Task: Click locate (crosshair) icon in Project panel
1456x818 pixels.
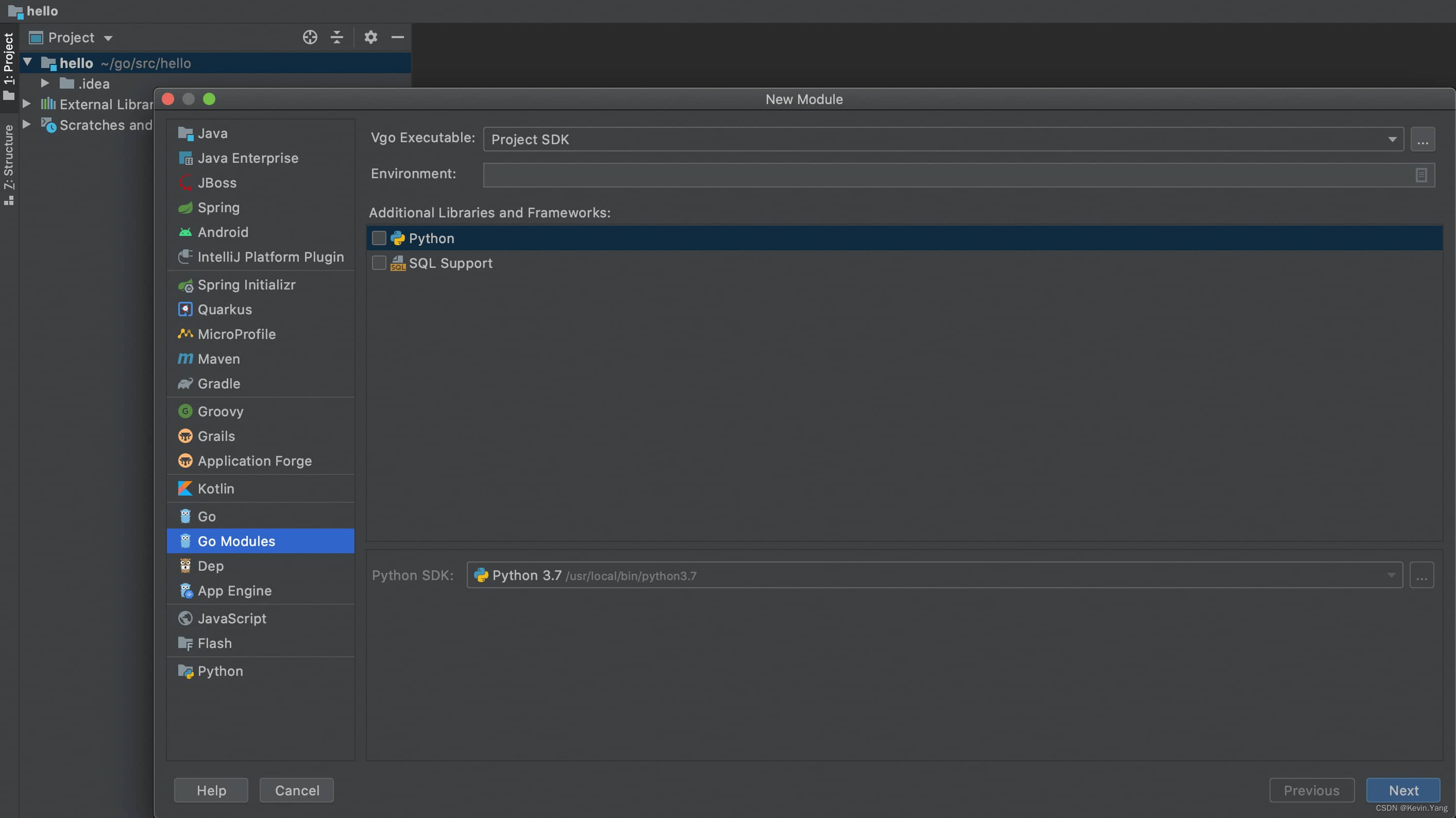Action: tap(310, 37)
